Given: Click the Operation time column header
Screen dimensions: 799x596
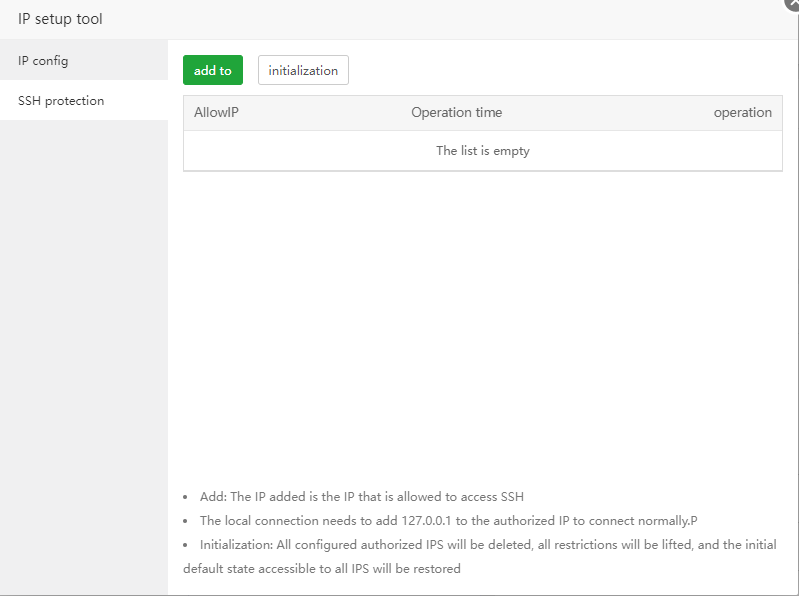Looking at the screenshot, I should pos(456,113).
